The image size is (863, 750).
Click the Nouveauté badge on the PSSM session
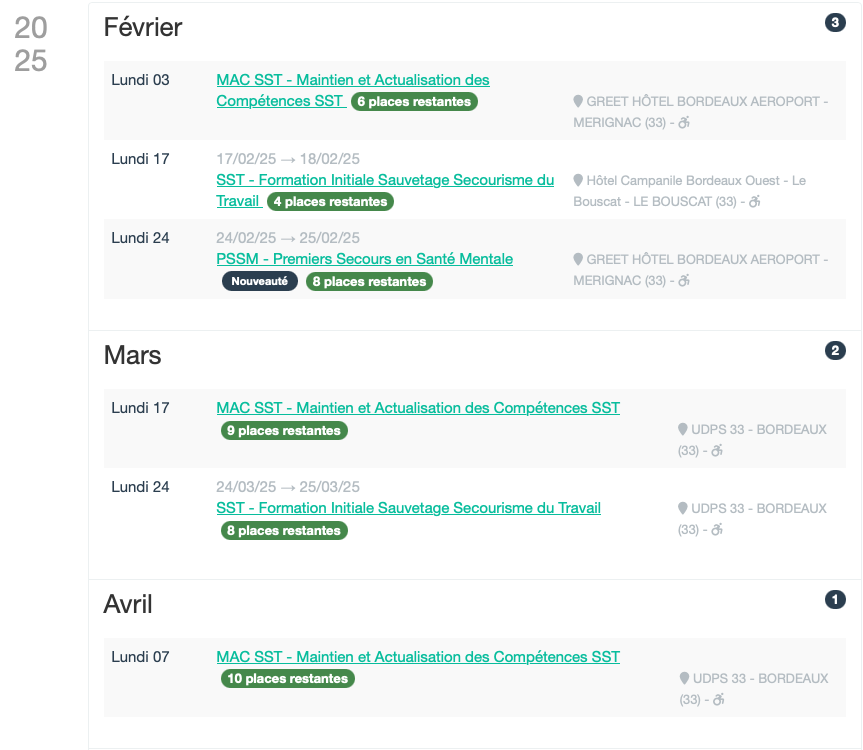coord(260,282)
